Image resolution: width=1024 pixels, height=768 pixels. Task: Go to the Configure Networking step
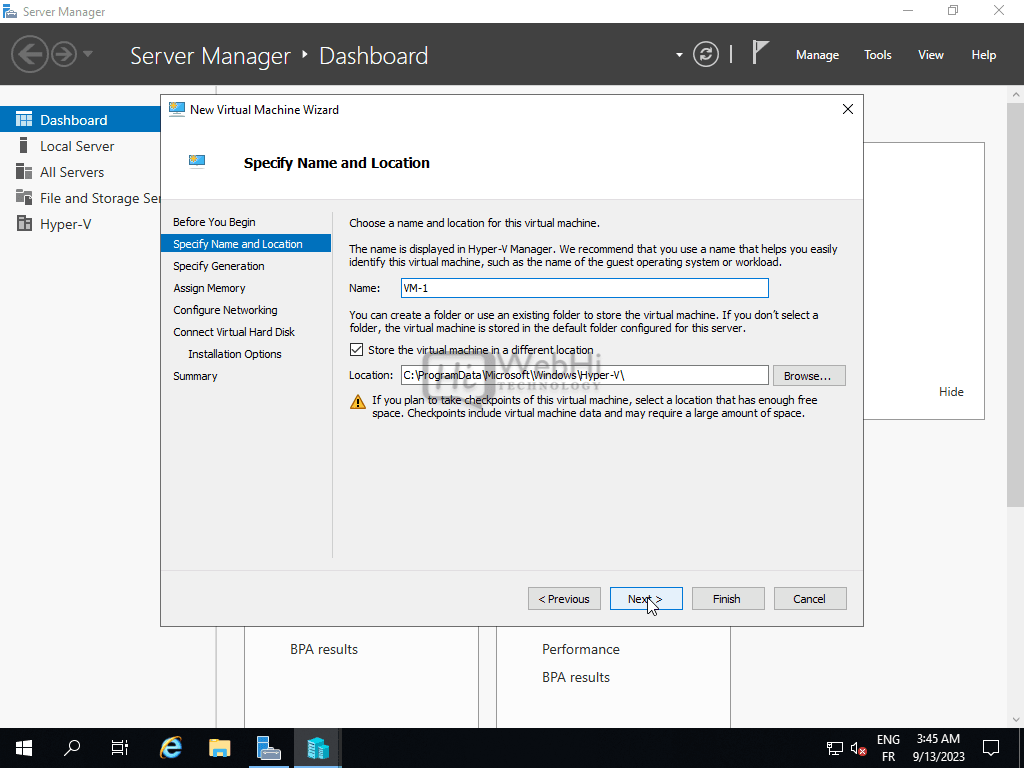[225, 310]
